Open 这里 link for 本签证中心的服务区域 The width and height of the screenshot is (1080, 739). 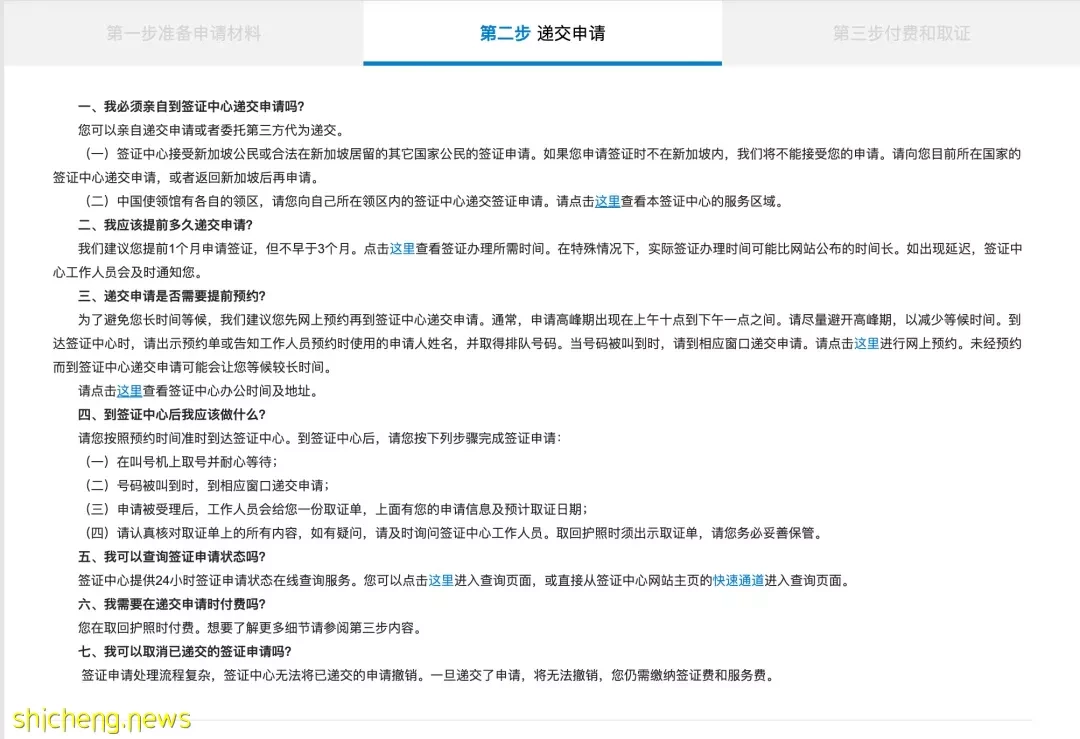click(608, 201)
